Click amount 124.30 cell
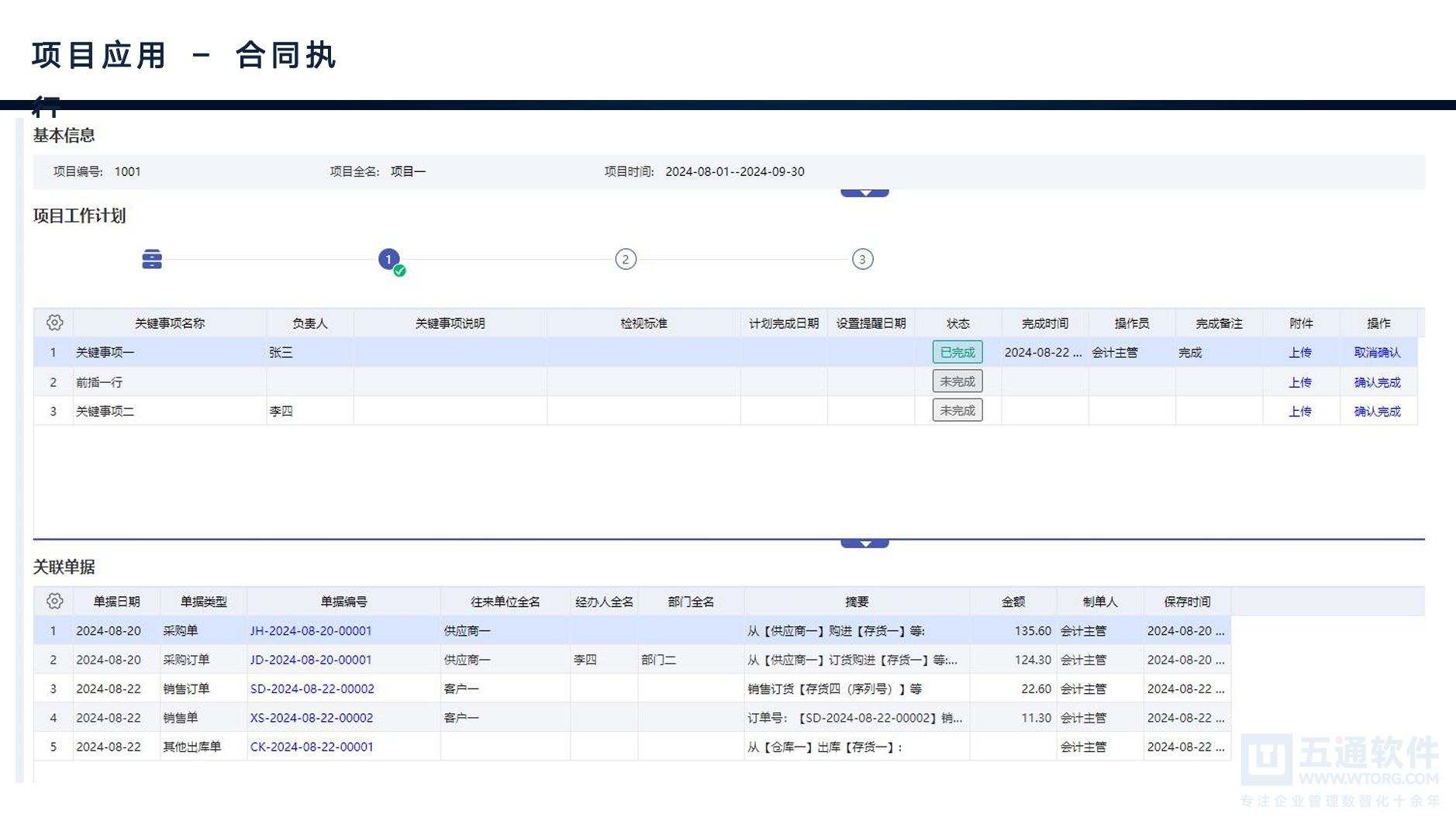 [1013, 660]
